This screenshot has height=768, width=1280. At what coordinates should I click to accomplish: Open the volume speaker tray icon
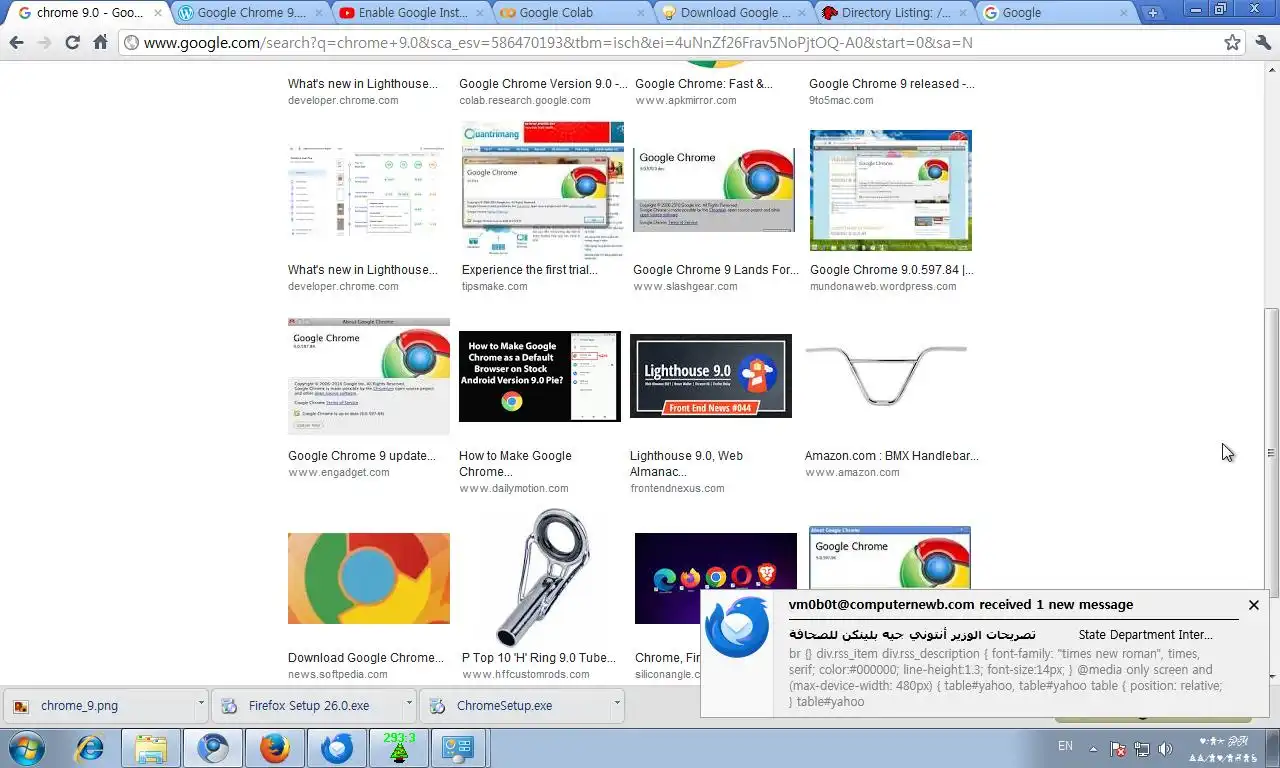1165,748
